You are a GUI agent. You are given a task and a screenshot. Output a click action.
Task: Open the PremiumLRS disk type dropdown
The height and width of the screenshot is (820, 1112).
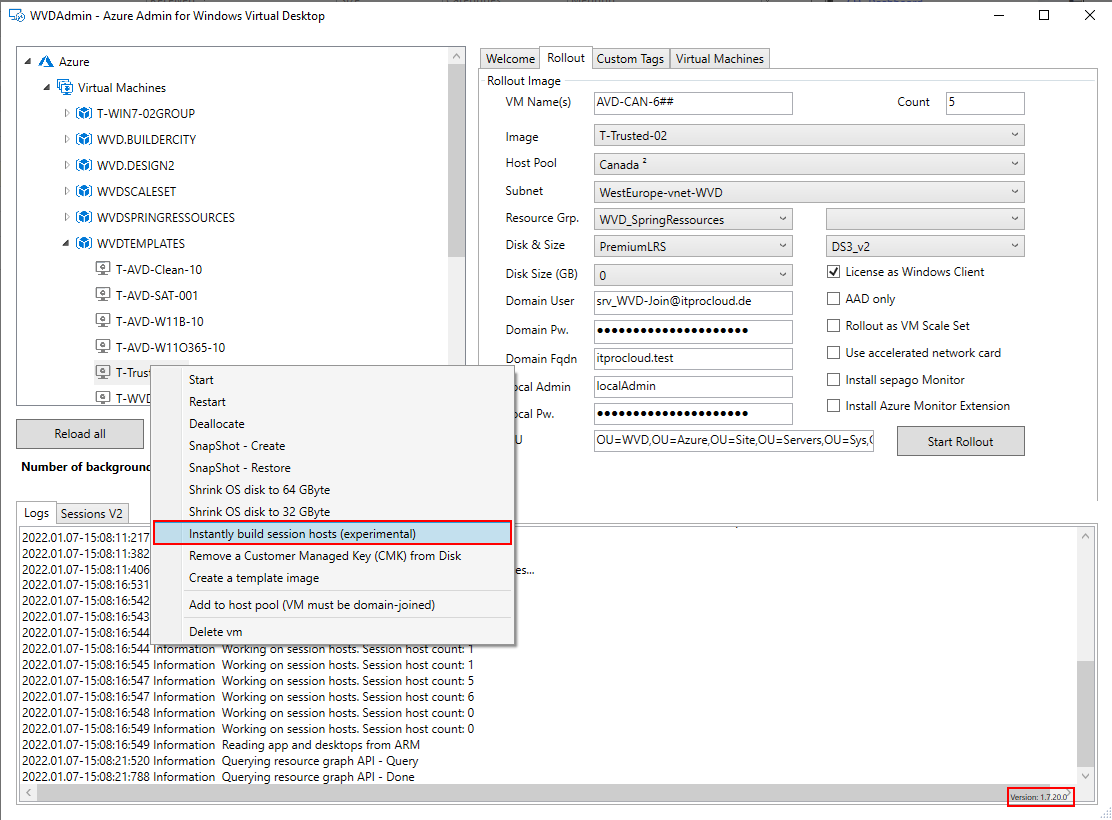[x=694, y=246]
